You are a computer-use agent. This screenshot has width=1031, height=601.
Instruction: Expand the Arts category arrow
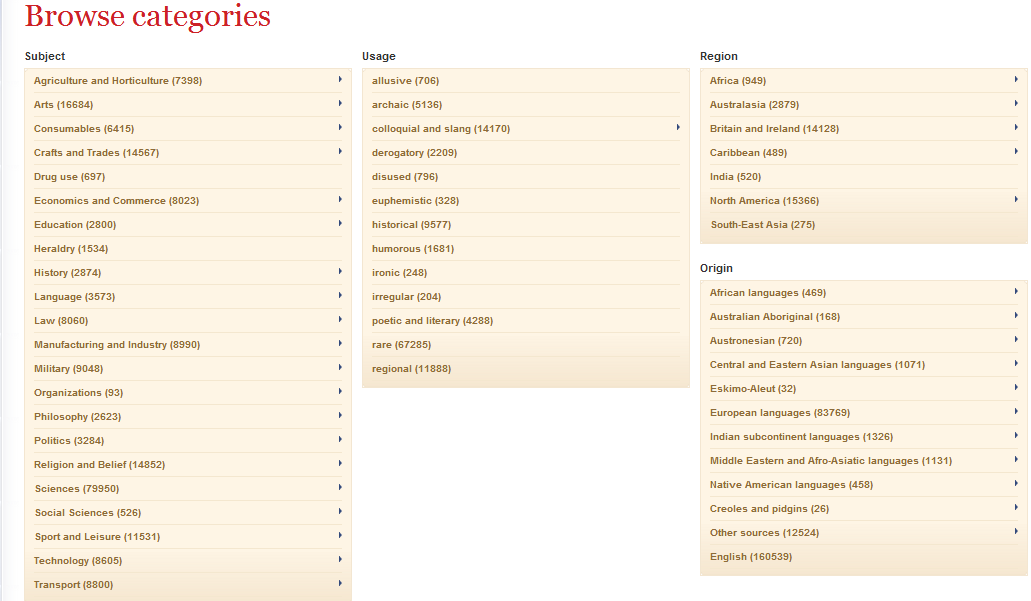(340, 103)
